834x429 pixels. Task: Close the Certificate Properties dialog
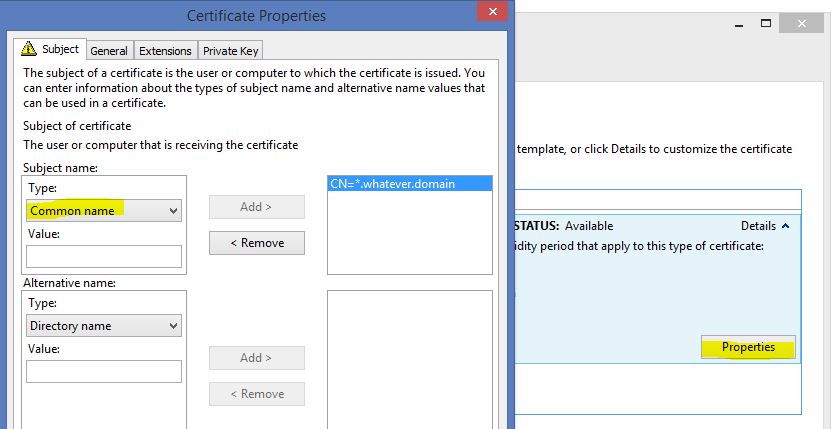click(x=490, y=13)
